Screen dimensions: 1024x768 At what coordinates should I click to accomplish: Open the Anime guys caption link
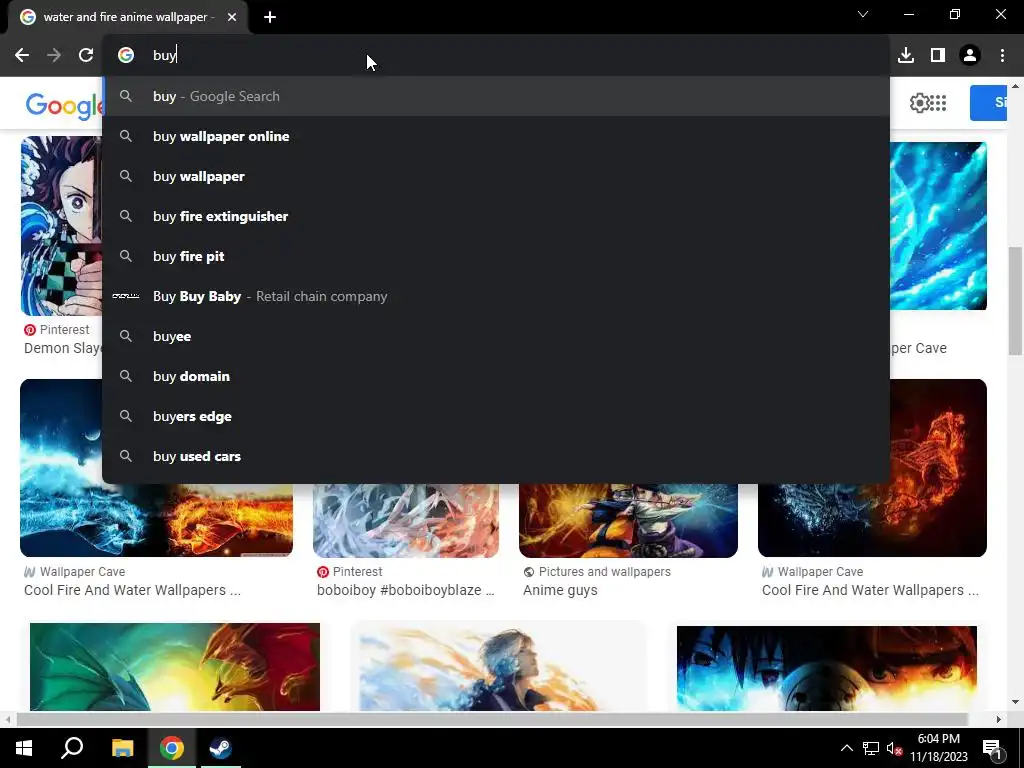pyautogui.click(x=560, y=590)
